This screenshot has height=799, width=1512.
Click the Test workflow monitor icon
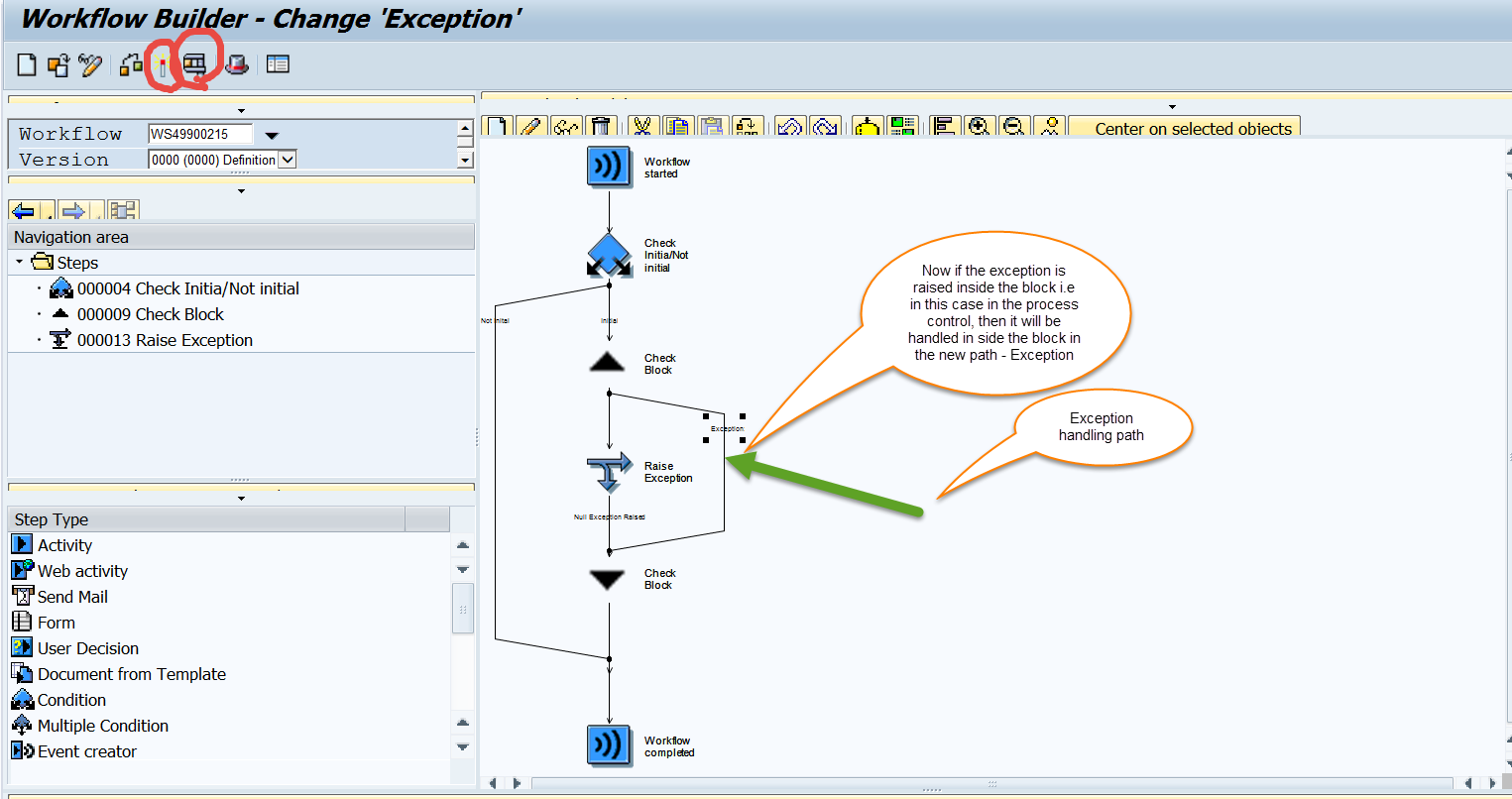click(194, 65)
